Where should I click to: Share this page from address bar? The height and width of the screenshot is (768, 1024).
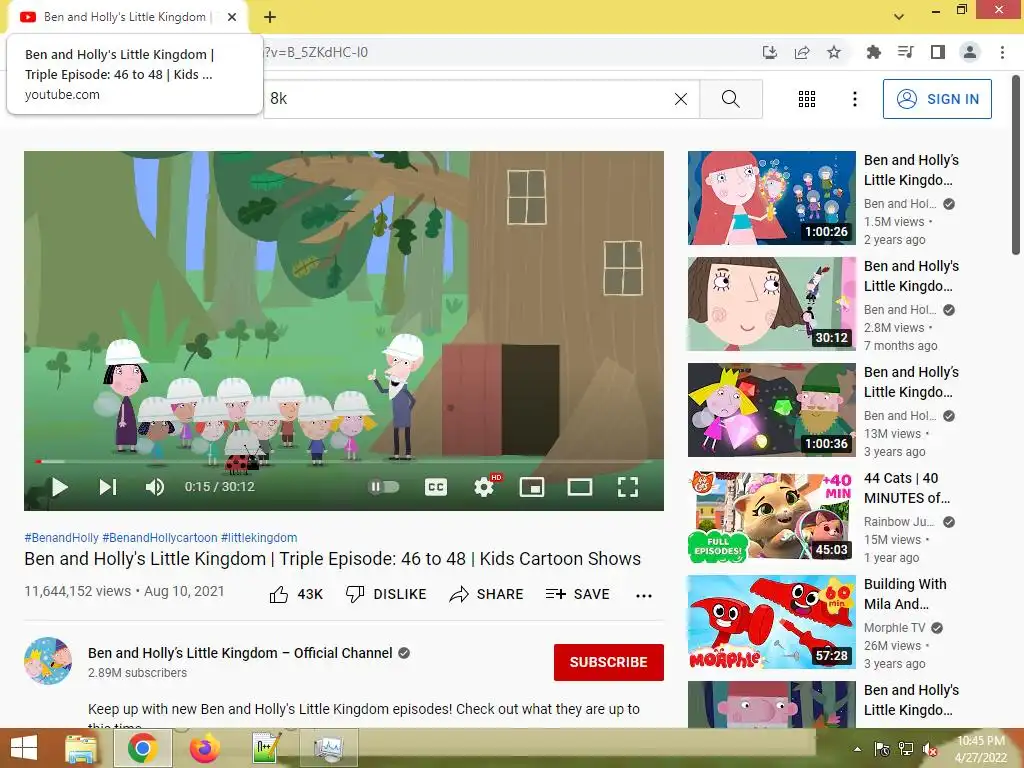click(x=802, y=52)
